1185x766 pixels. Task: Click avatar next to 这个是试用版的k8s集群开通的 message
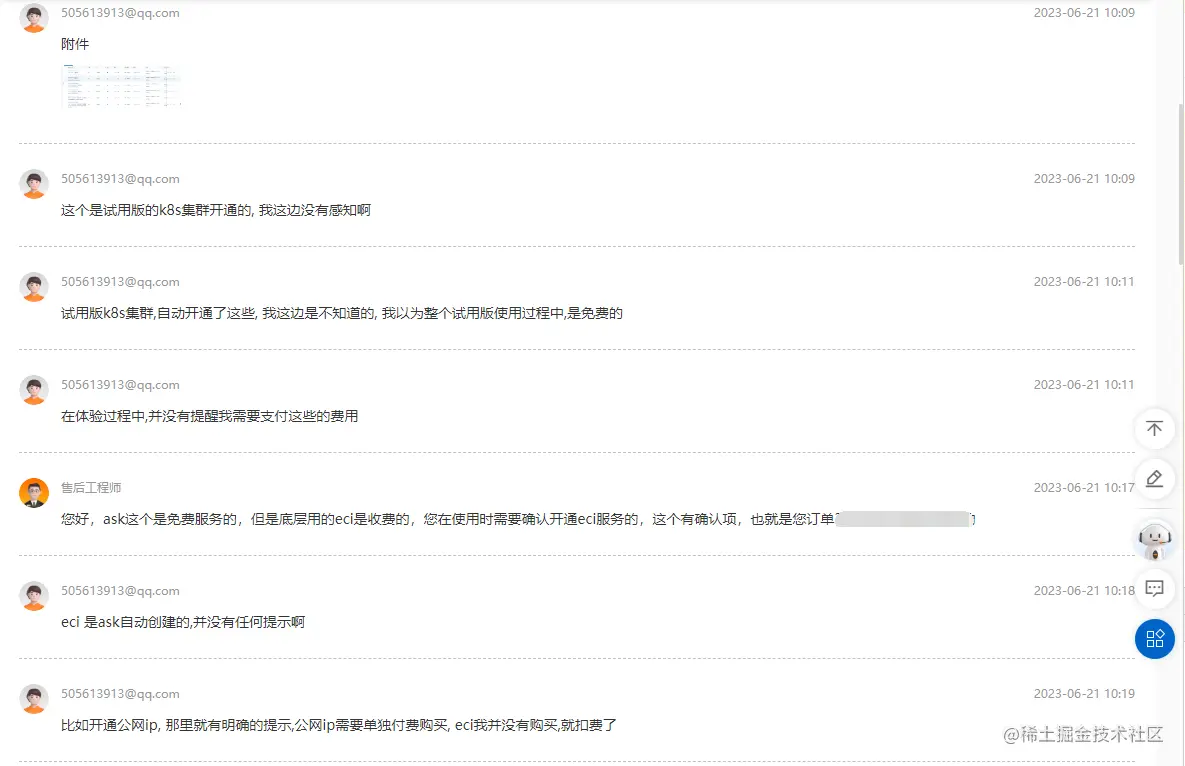tap(34, 184)
